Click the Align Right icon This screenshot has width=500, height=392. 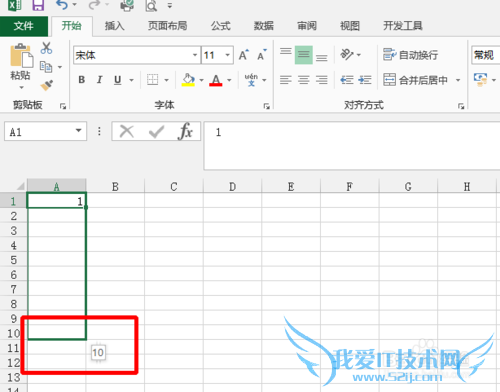(x=322, y=80)
